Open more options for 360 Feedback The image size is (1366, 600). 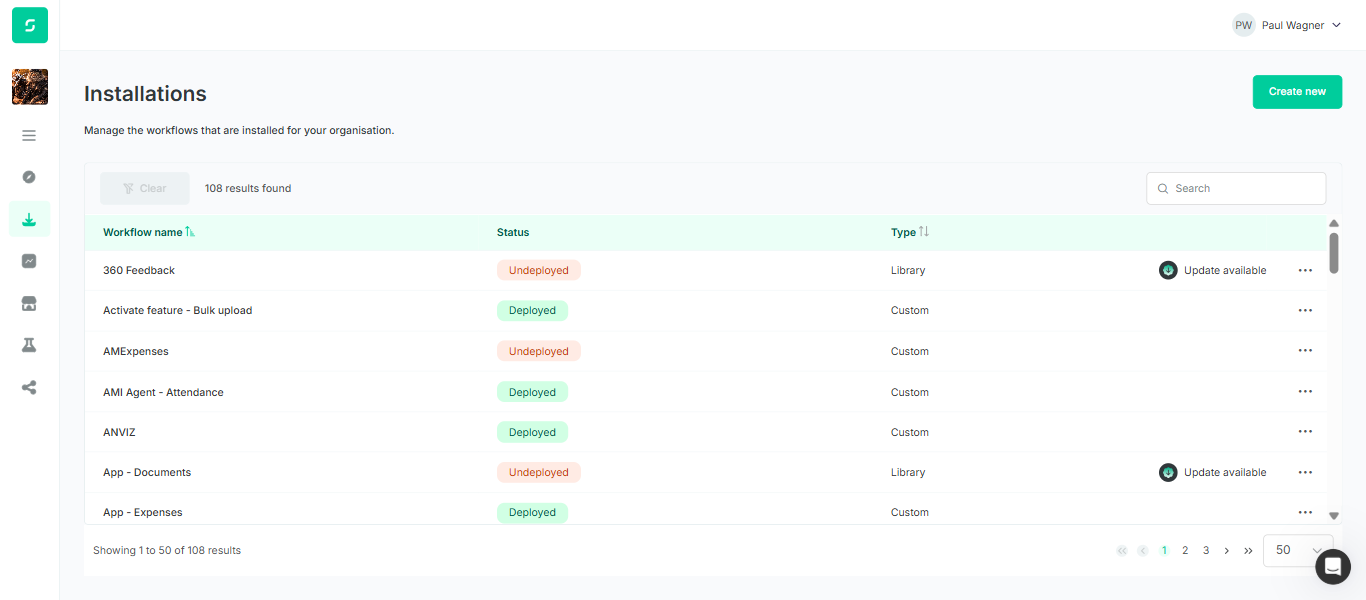tap(1305, 270)
